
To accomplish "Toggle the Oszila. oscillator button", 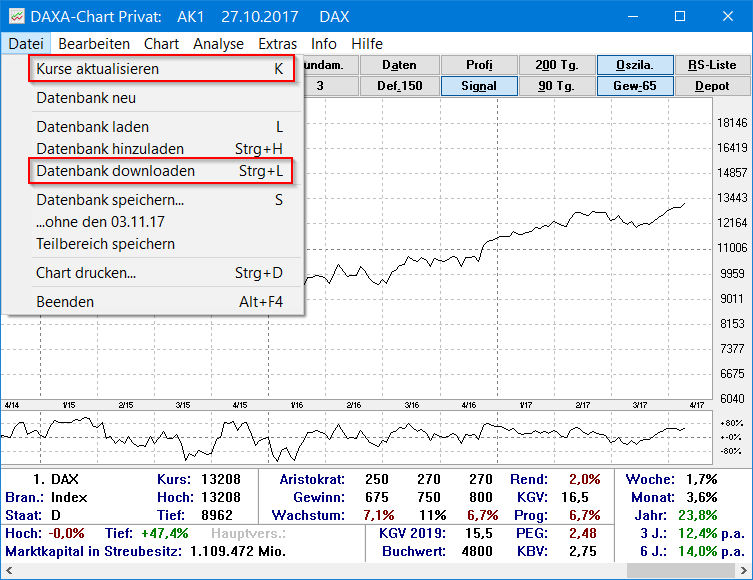I will click(635, 65).
